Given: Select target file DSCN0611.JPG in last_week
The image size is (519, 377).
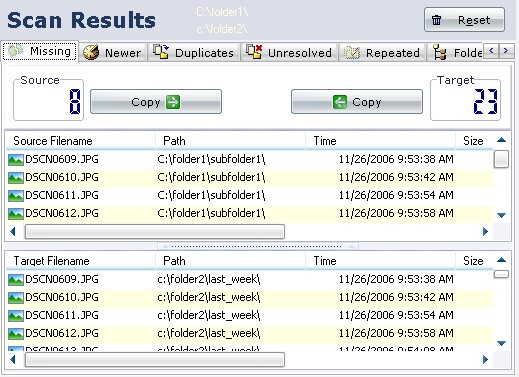Looking at the screenshot, I should pos(249,315).
